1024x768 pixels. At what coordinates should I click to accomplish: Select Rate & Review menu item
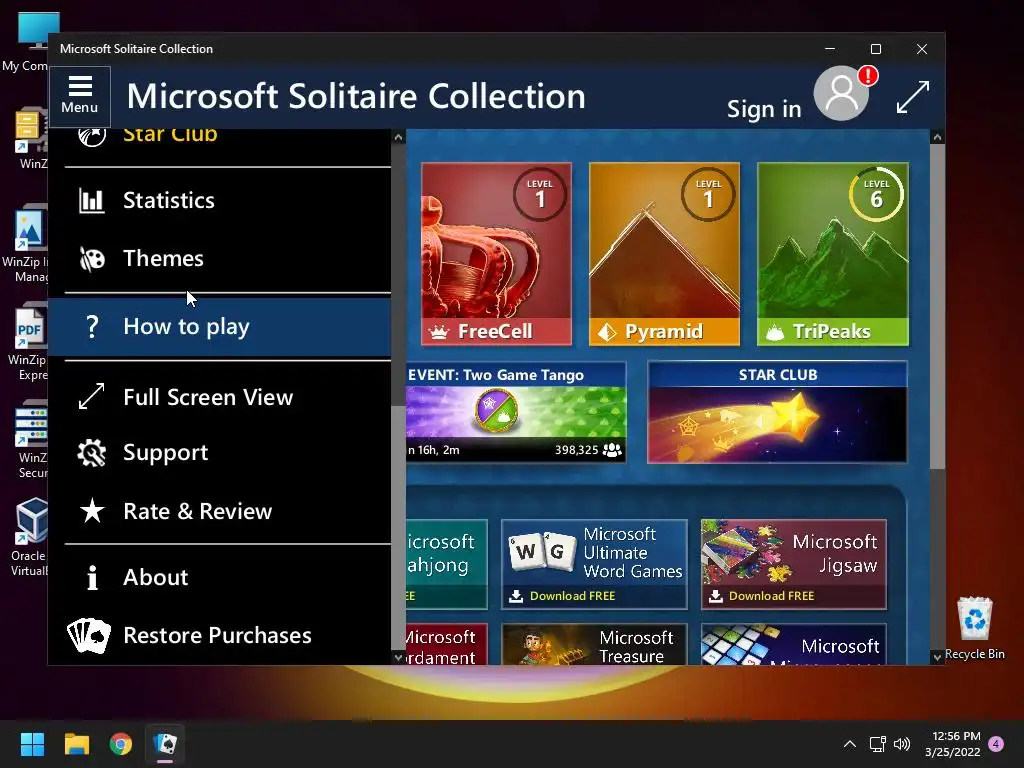(x=219, y=511)
